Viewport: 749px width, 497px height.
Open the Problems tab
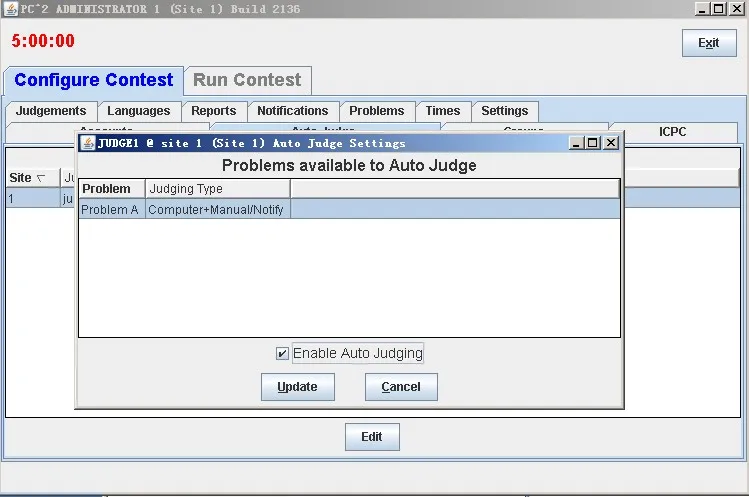pos(377,111)
